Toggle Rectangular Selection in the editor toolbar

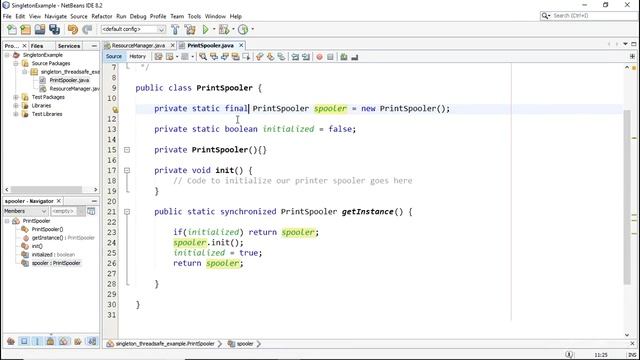247,57
